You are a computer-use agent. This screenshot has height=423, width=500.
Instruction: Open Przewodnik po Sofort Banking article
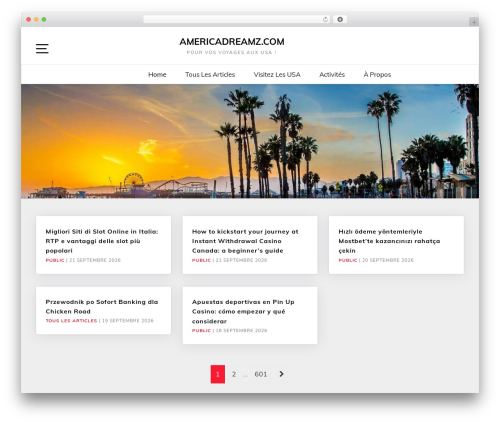(x=102, y=307)
